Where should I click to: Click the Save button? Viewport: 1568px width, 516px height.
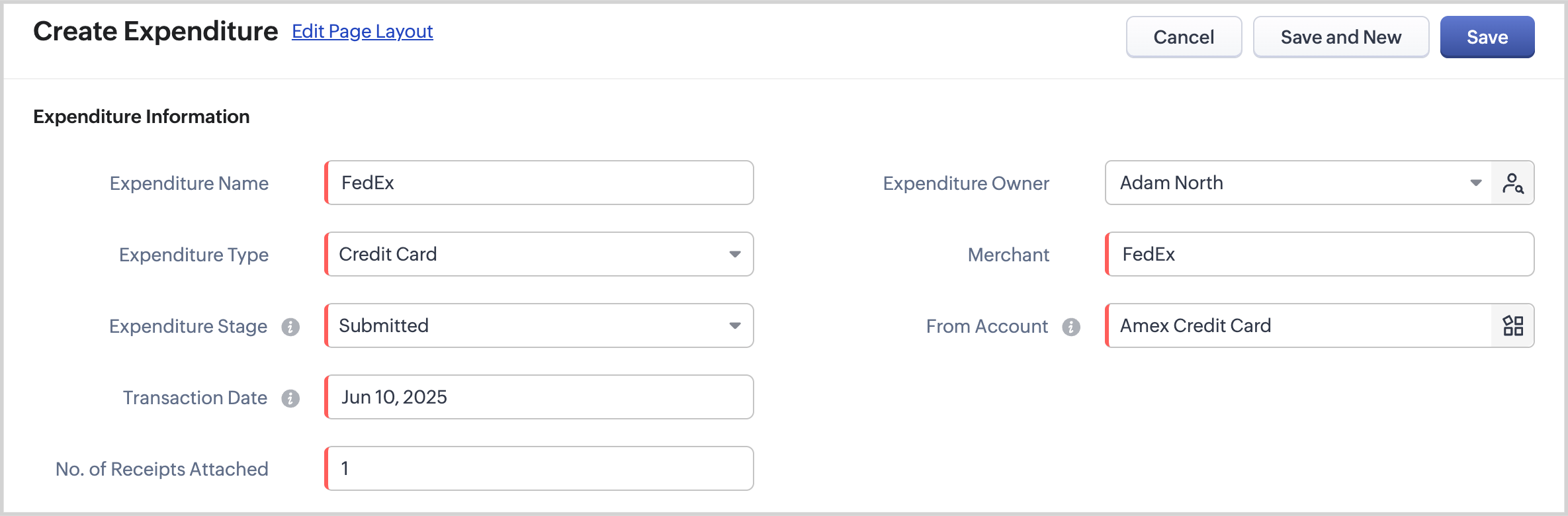(x=1487, y=37)
